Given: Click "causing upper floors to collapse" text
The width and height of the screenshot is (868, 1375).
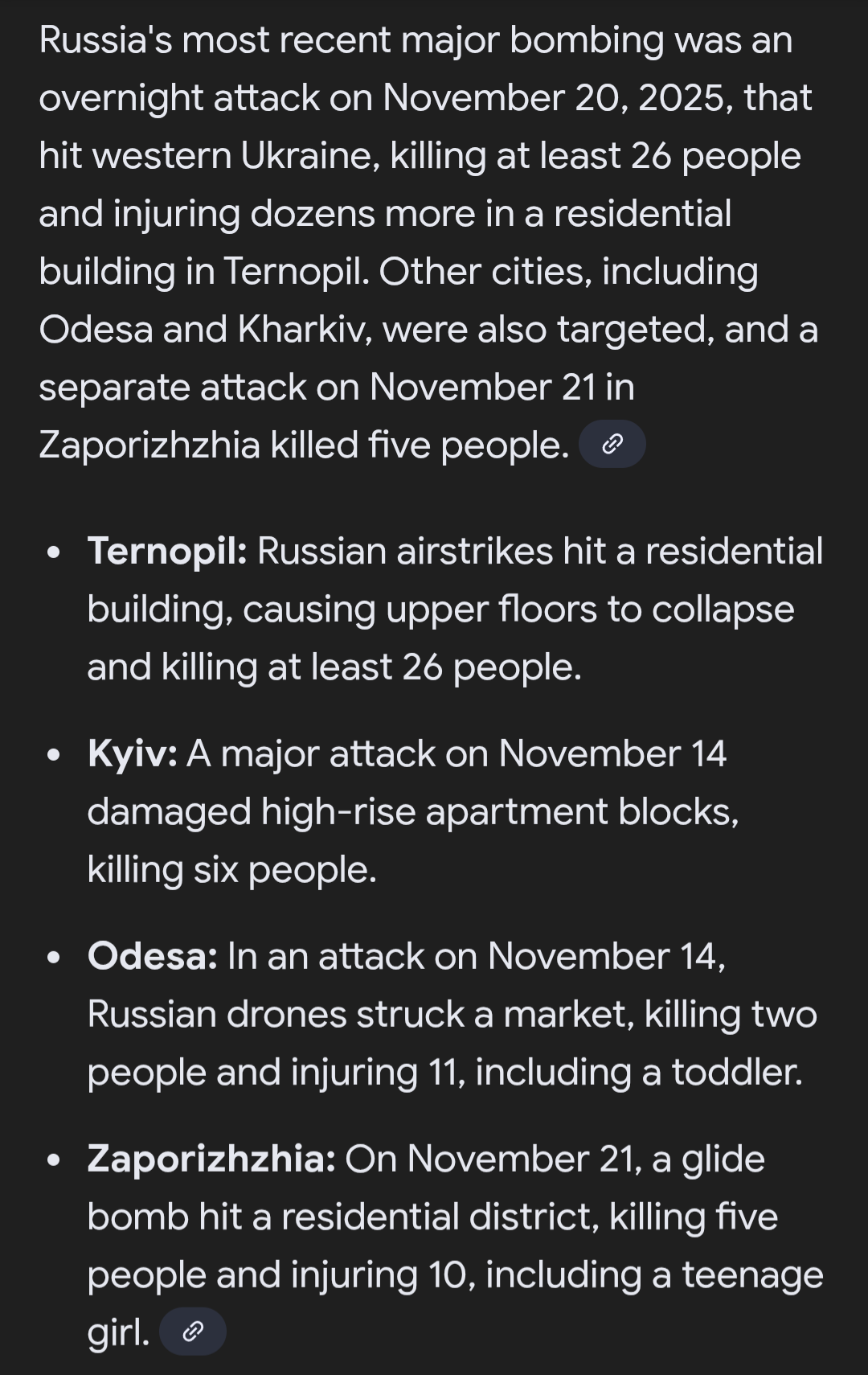Looking at the screenshot, I should click(x=518, y=610).
